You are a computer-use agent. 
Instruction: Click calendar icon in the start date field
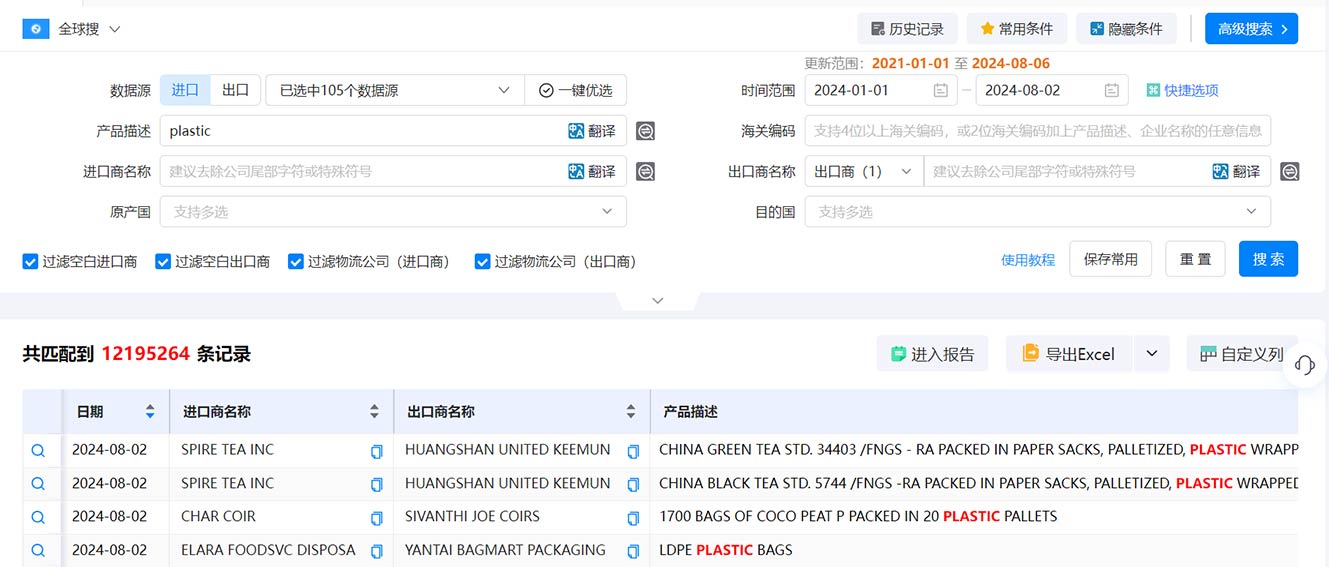pos(940,90)
